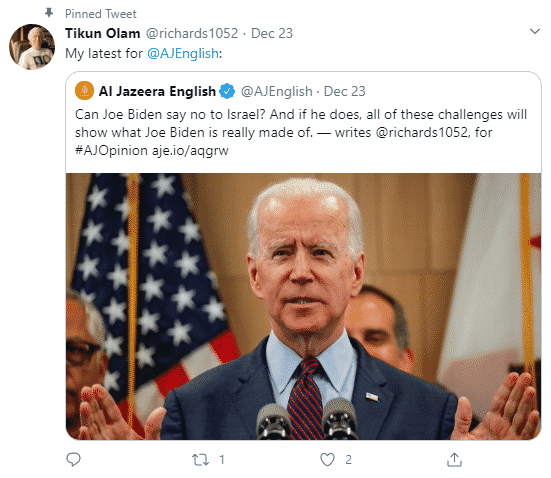This screenshot has height=478, width=551.
Task: Open the @AJEnglish mention link
Action: [x=183, y=53]
